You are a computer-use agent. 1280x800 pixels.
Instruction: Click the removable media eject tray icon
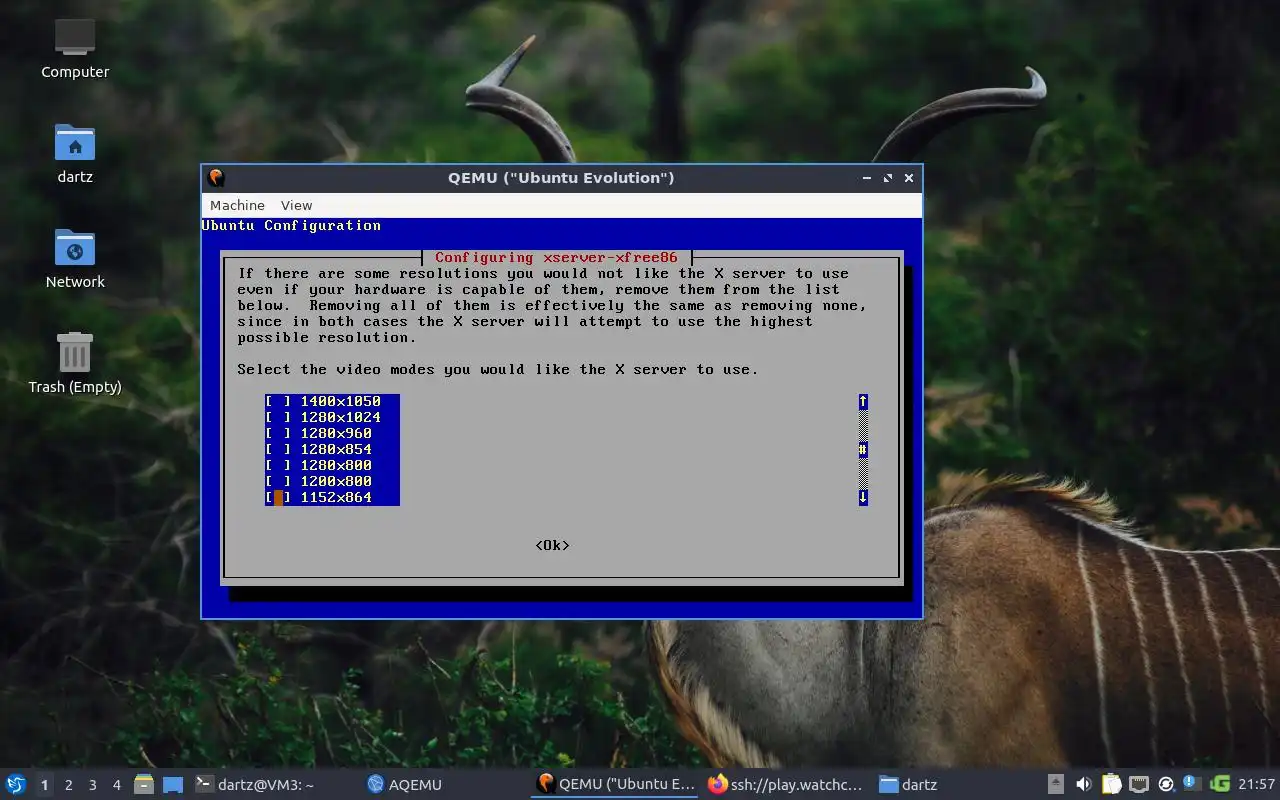1055,784
